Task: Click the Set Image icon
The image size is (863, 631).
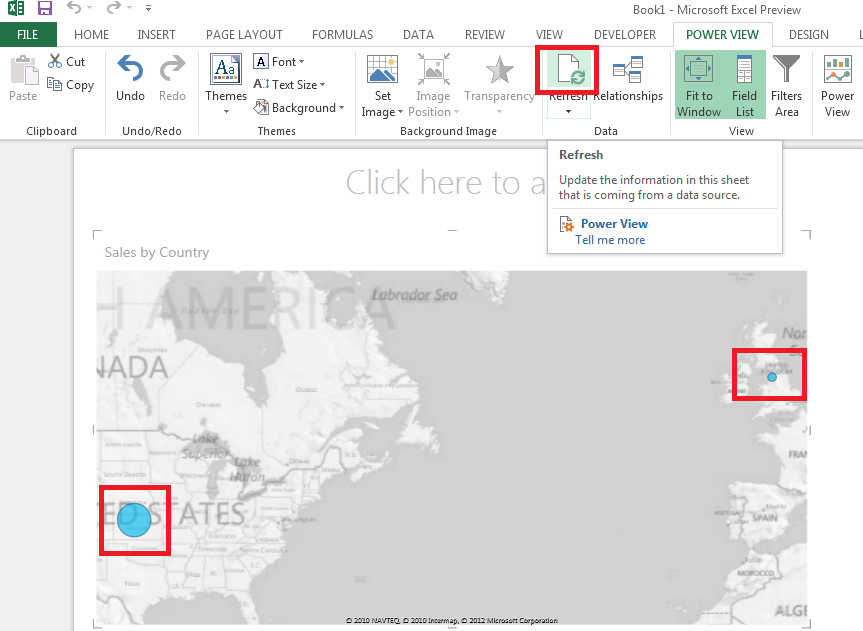Action: coord(382,69)
